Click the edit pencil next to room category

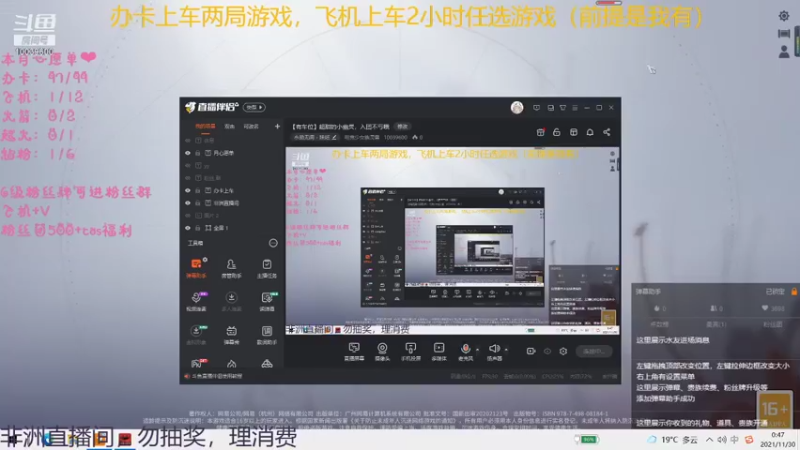(335, 137)
